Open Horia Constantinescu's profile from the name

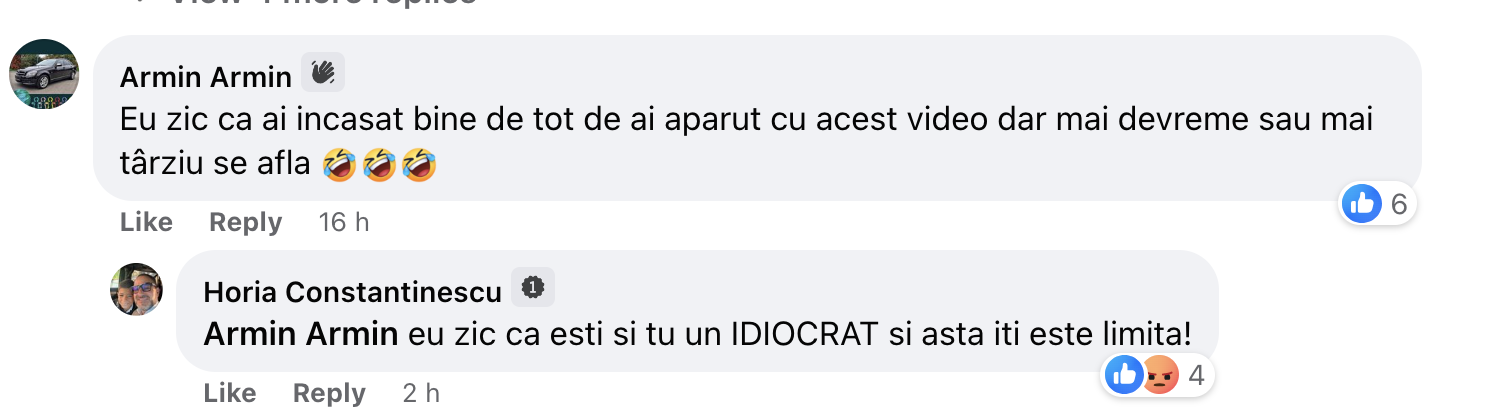tap(352, 292)
